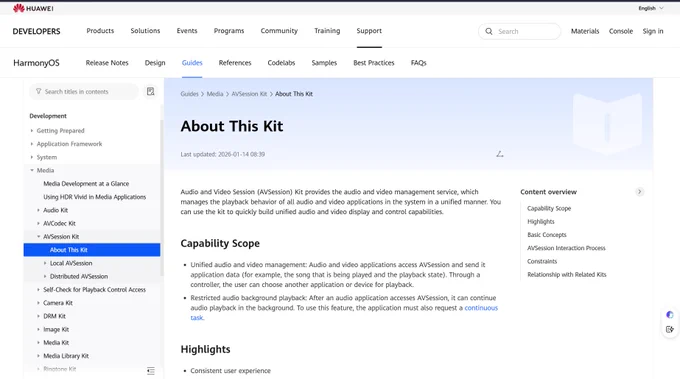Expand the Media Kit node
Image resolution: width=680 pixels, height=379 pixels.
click(x=38, y=343)
